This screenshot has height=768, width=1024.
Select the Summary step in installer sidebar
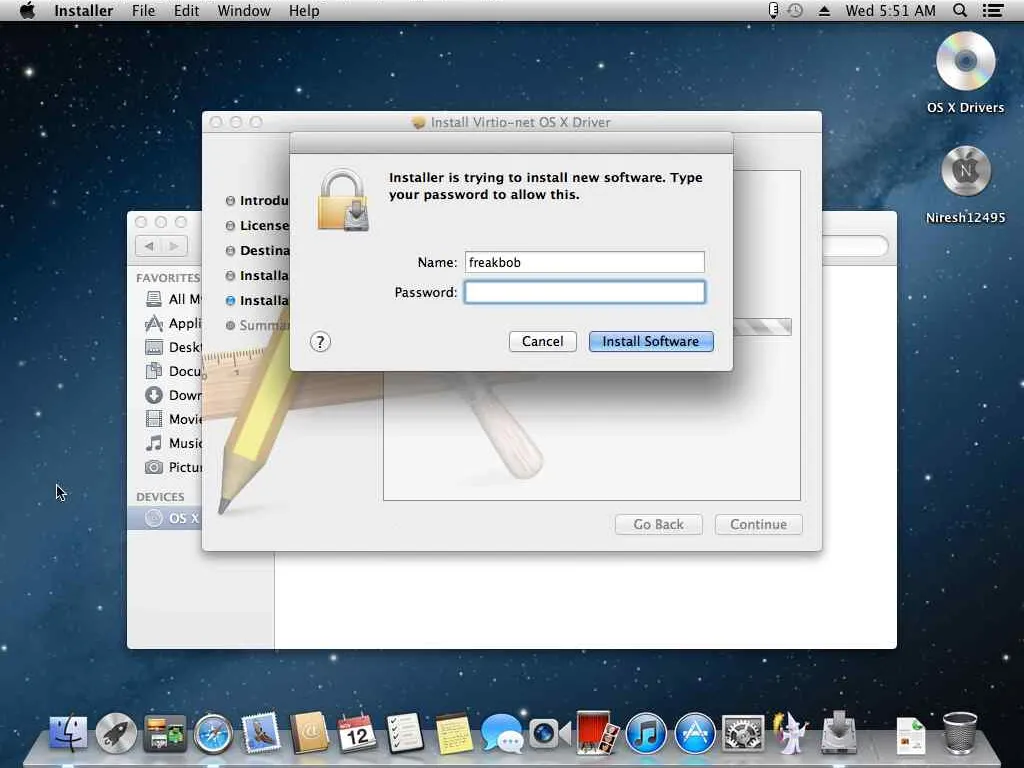point(257,325)
